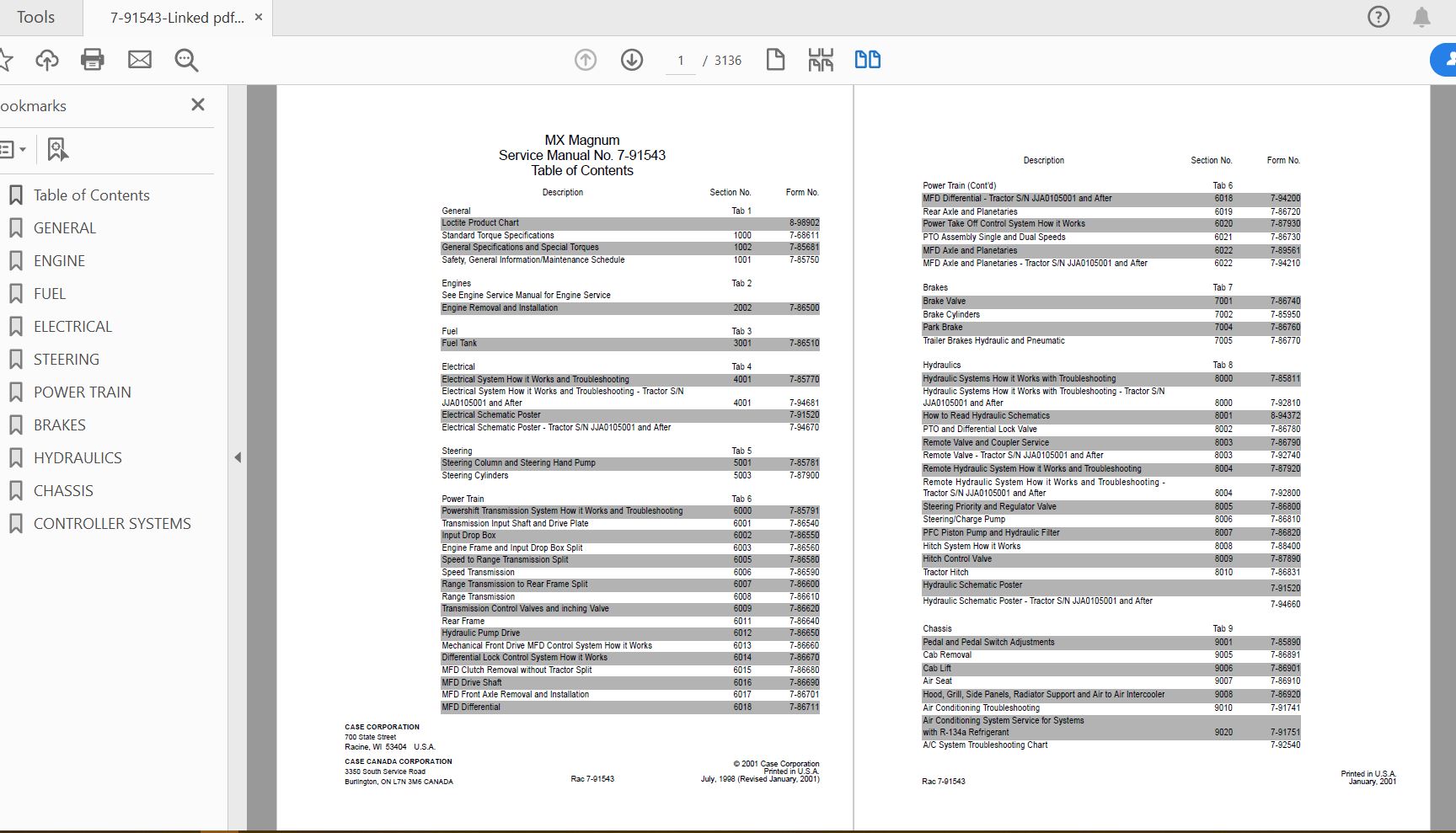The image size is (1456, 833).
Task: Select the Find current bookmark icon
Action: pyautogui.click(x=56, y=149)
